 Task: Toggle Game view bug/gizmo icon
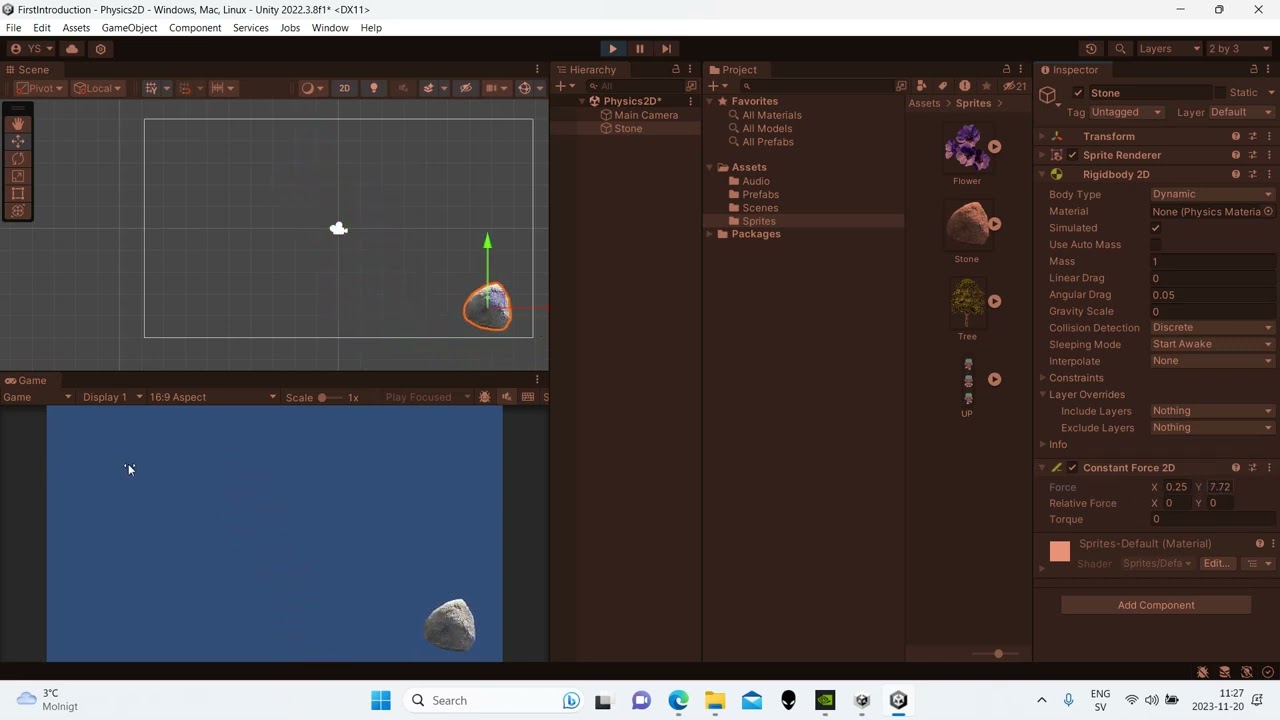(485, 397)
